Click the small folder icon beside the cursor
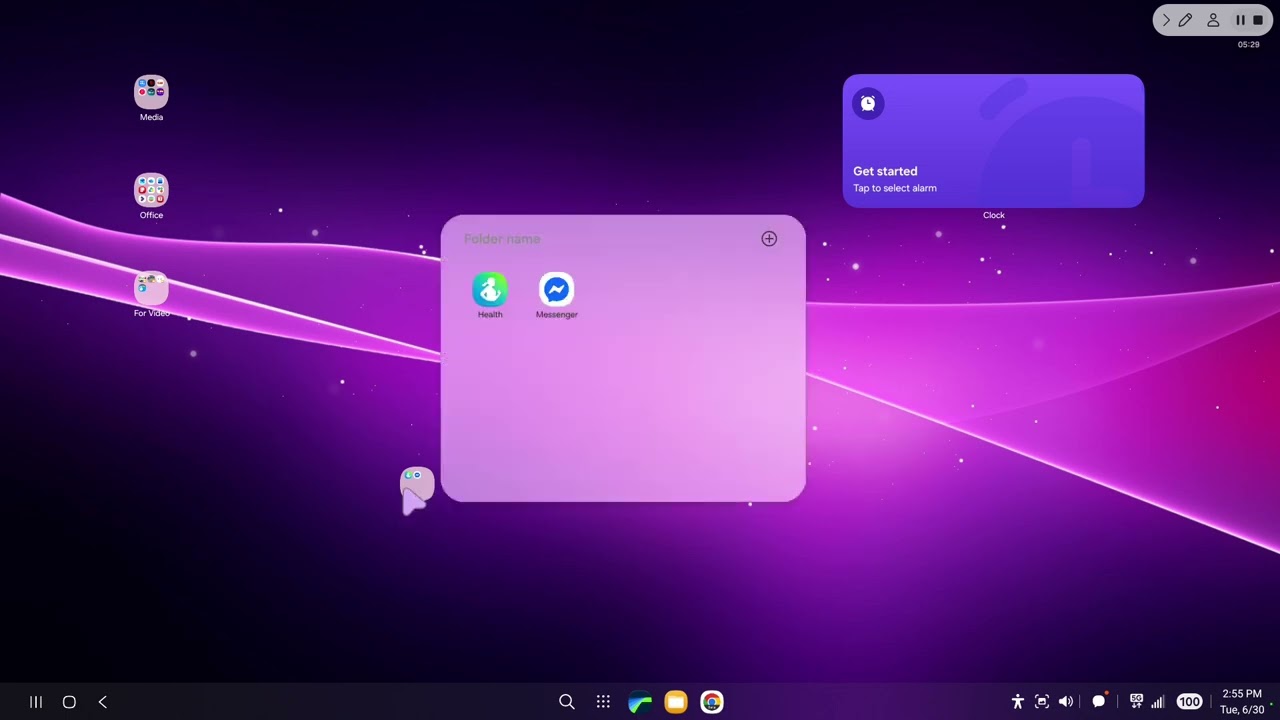1280x720 pixels. coord(417,484)
